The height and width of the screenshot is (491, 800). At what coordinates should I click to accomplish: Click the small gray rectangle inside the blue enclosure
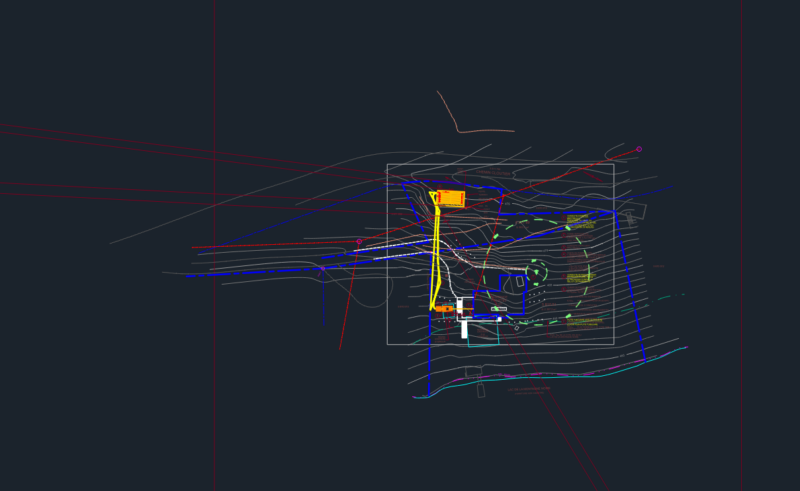click(x=520, y=281)
